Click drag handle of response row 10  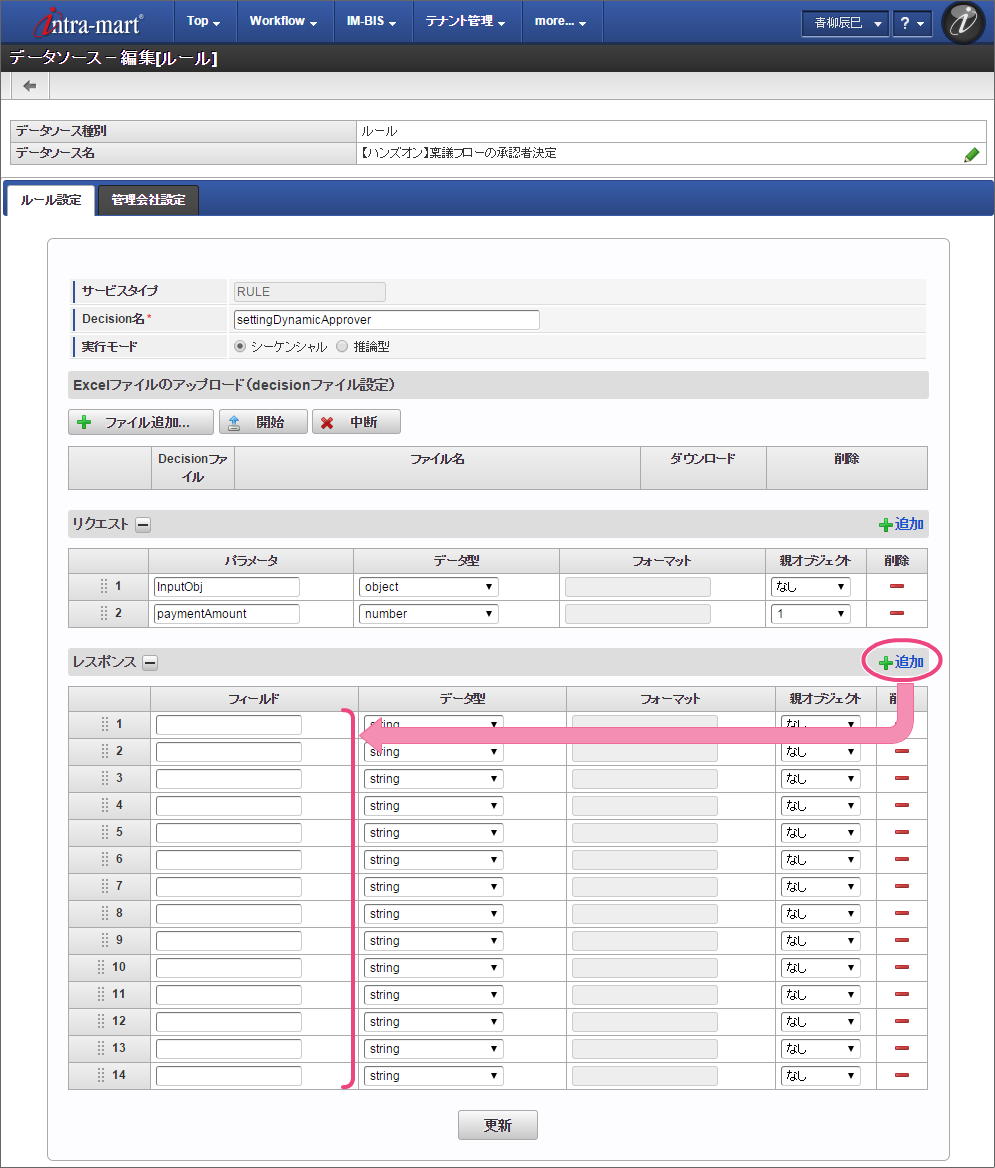click(x=101, y=967)
